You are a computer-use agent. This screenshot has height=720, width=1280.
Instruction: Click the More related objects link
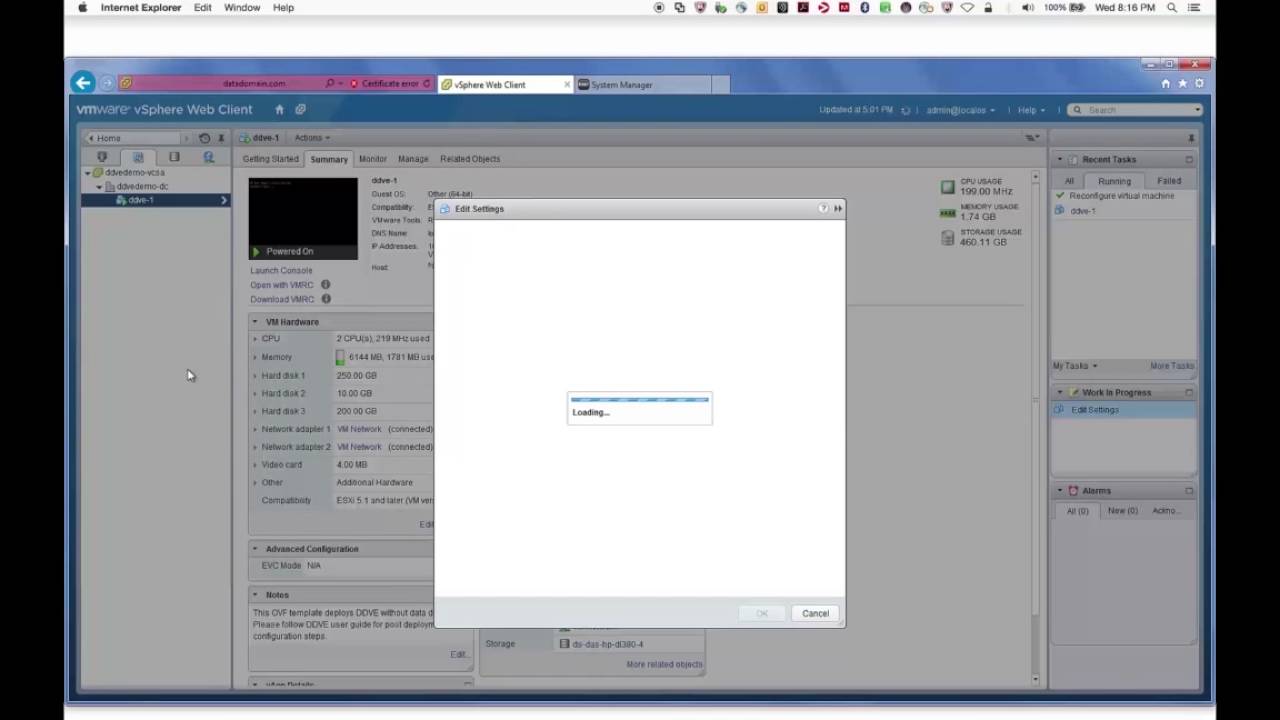pos(664,664)
